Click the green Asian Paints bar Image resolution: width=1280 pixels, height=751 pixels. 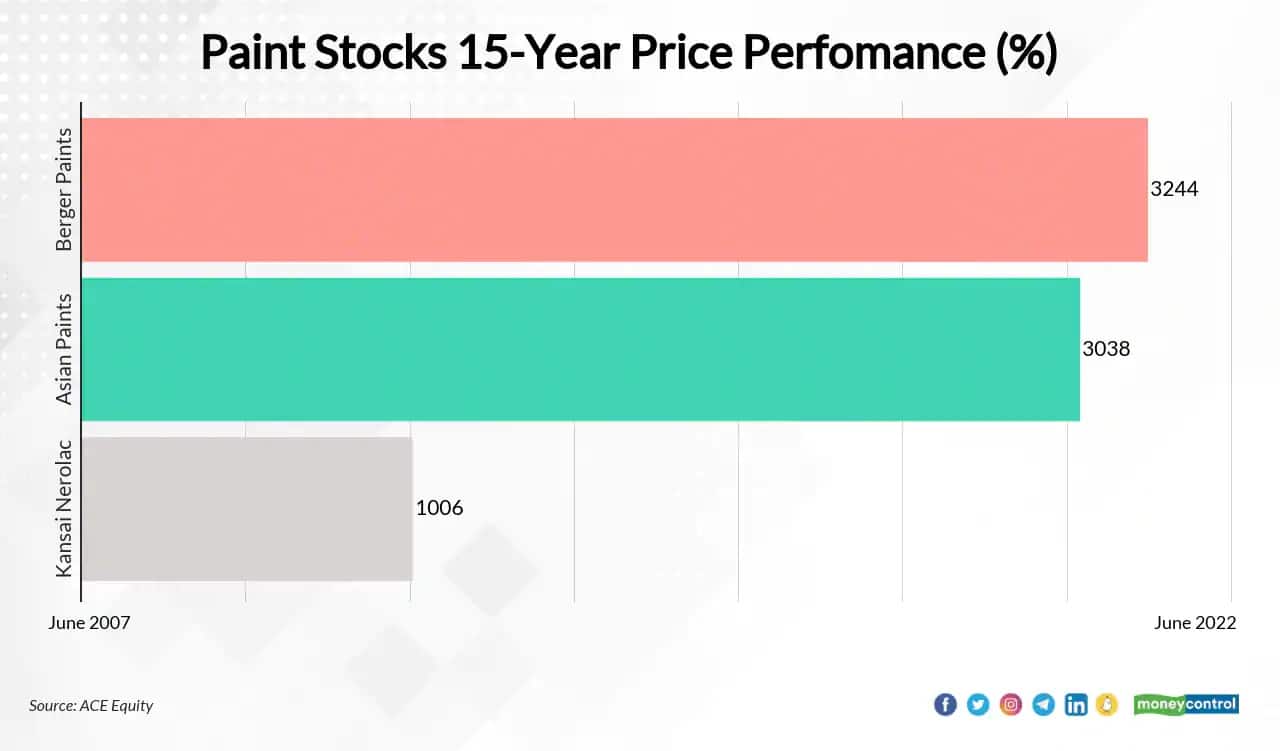coord(580,349)
